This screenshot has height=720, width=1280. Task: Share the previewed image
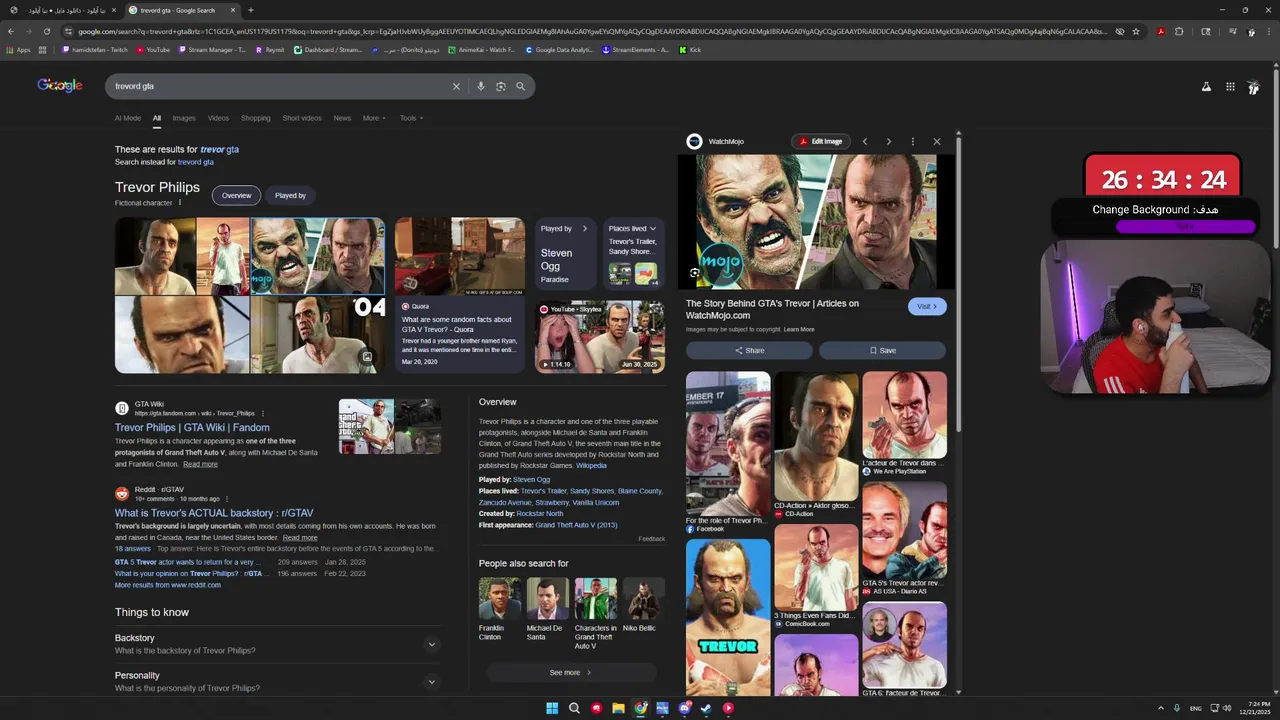point(749,351)
